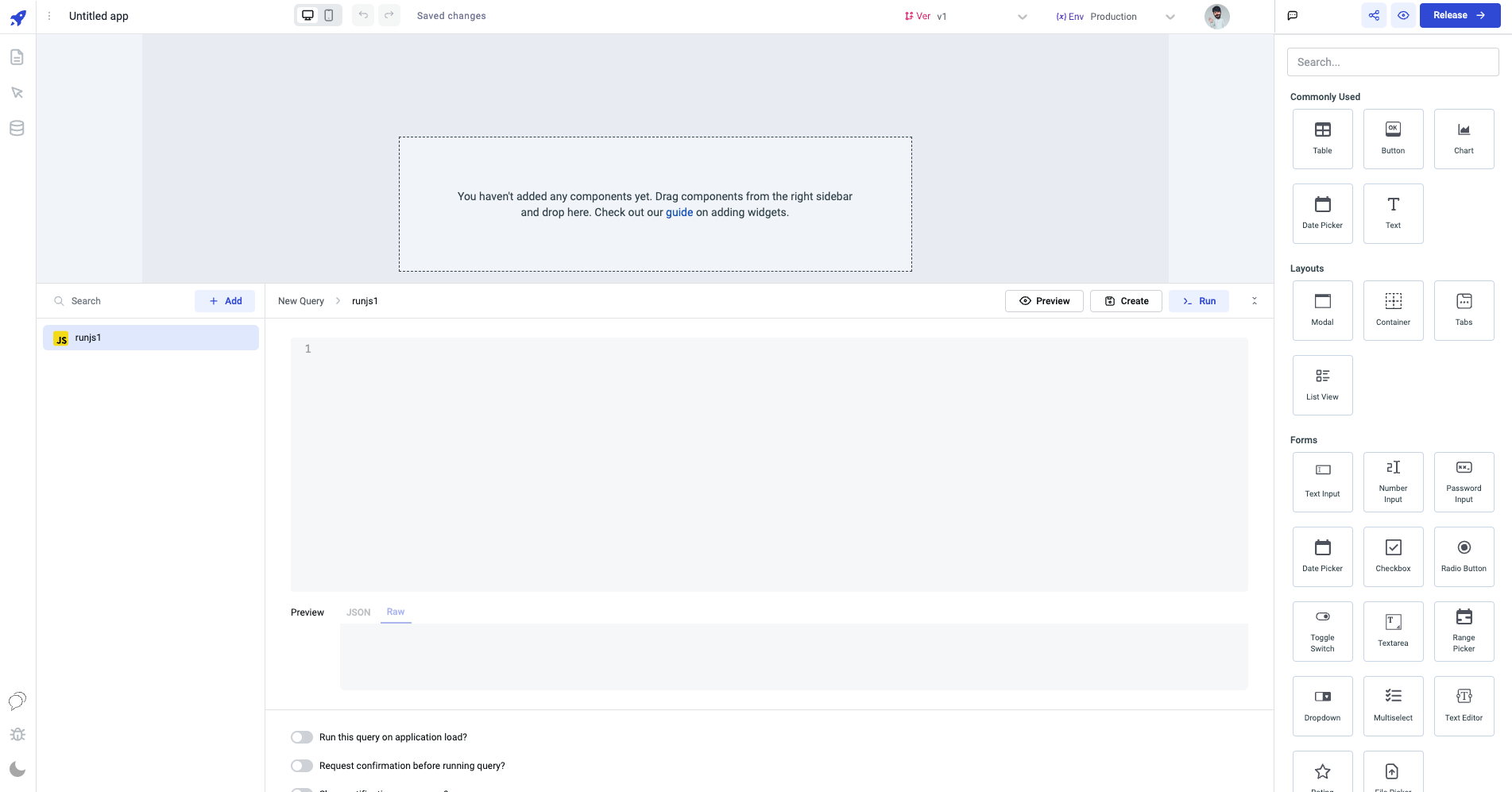
Task: Toggle dark mode with the moon icon
Action: [x=17, y=769]
